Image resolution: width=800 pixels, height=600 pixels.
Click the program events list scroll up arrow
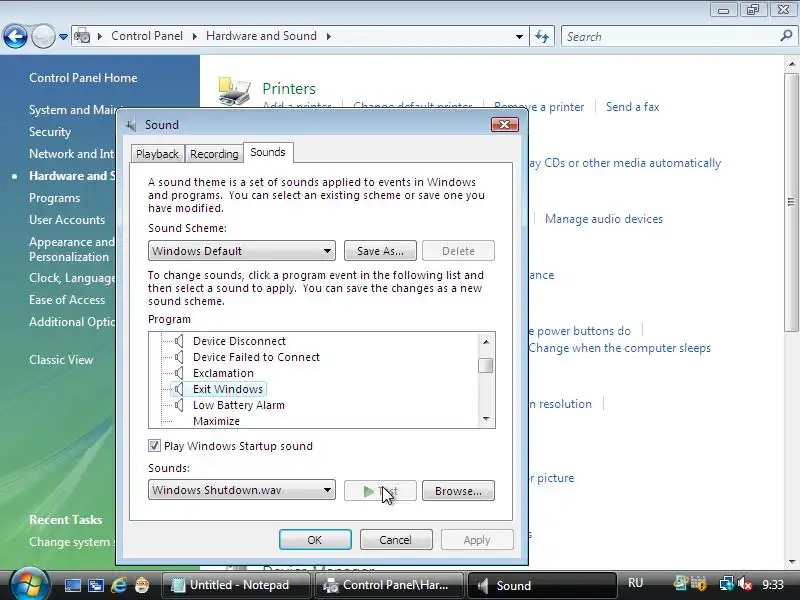pos(486,341)
